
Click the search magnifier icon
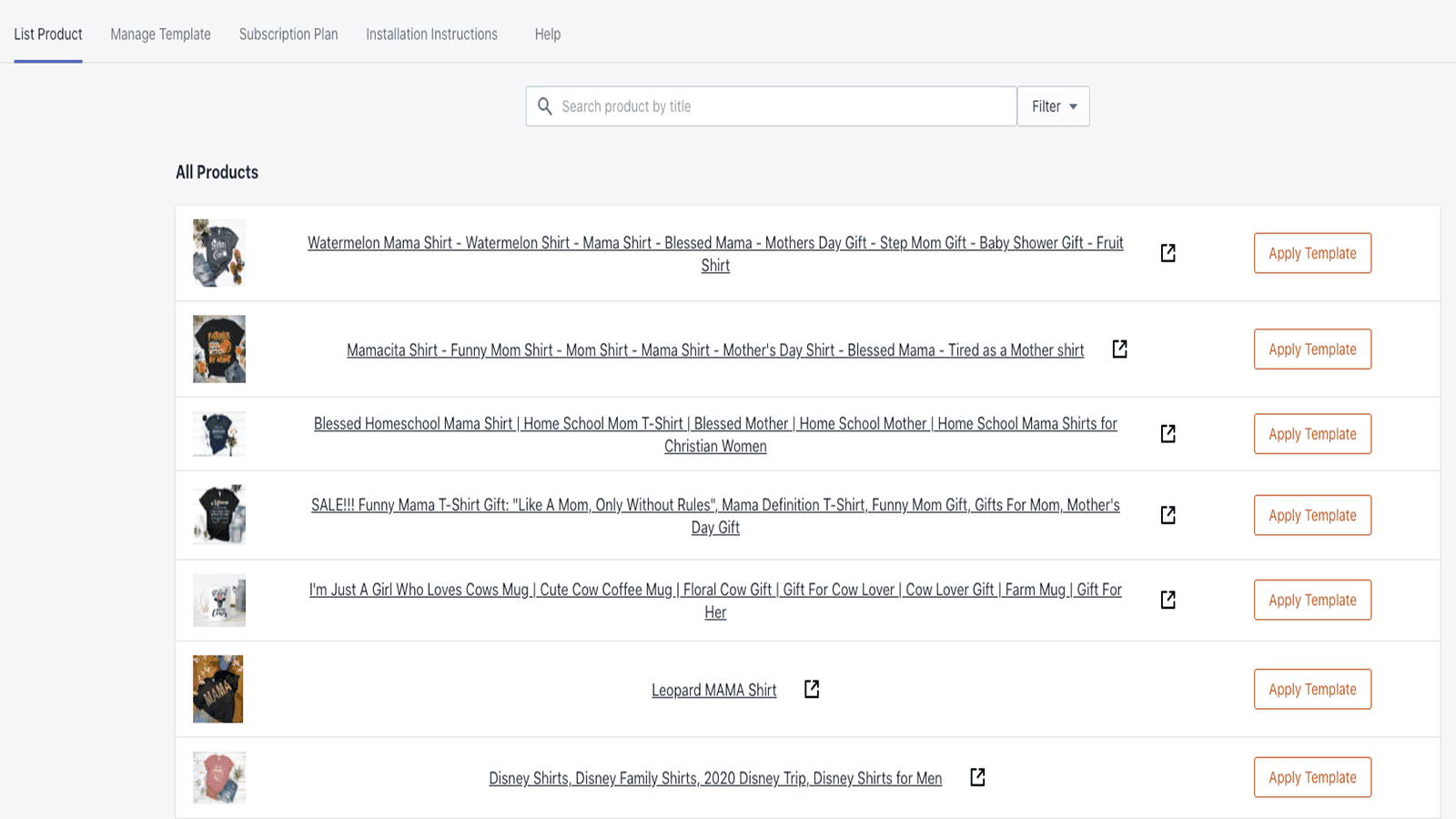click(x=545, y=106)
